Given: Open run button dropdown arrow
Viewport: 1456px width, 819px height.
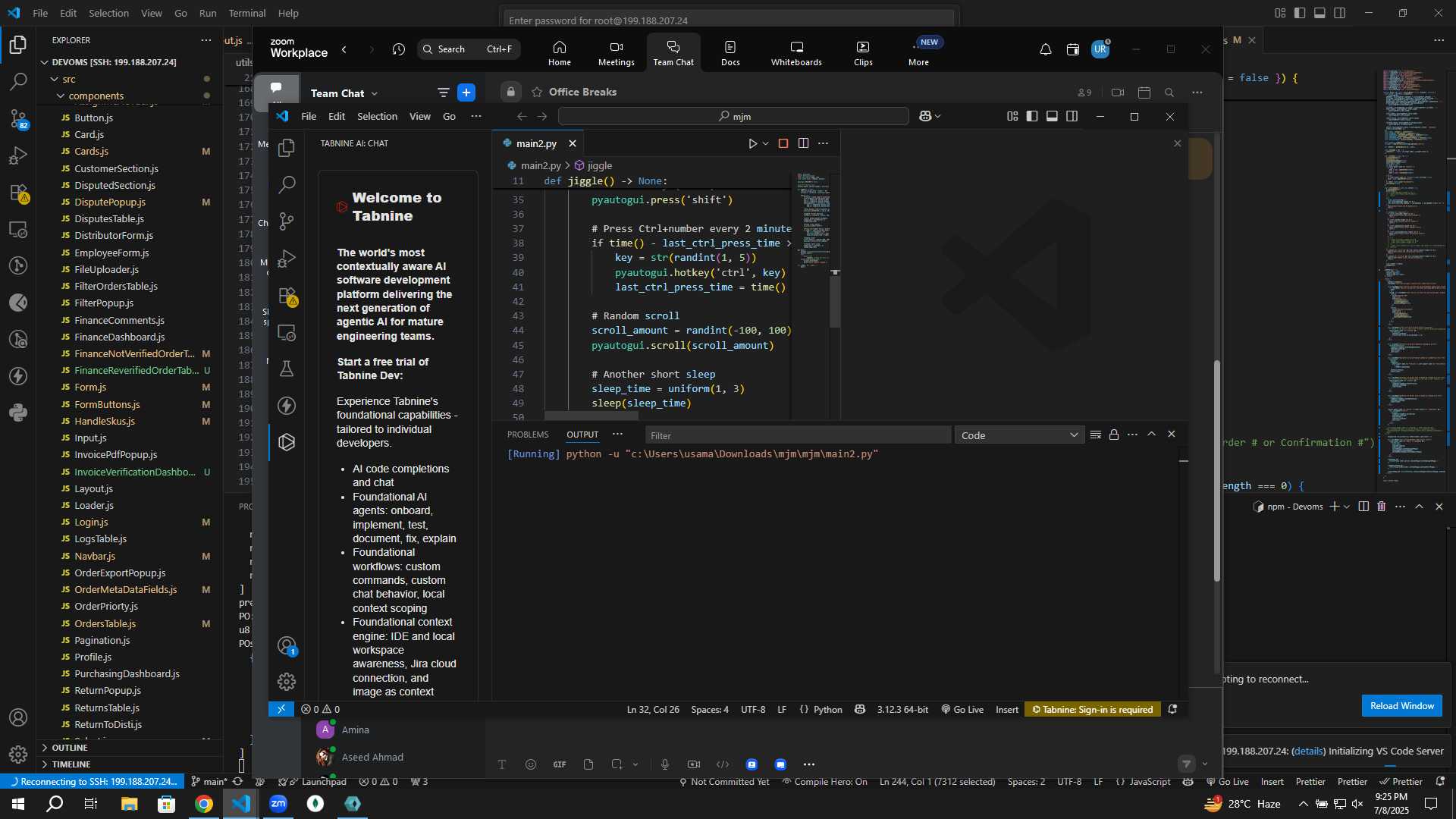Looking at the screenshot, I should pos(766,143).
